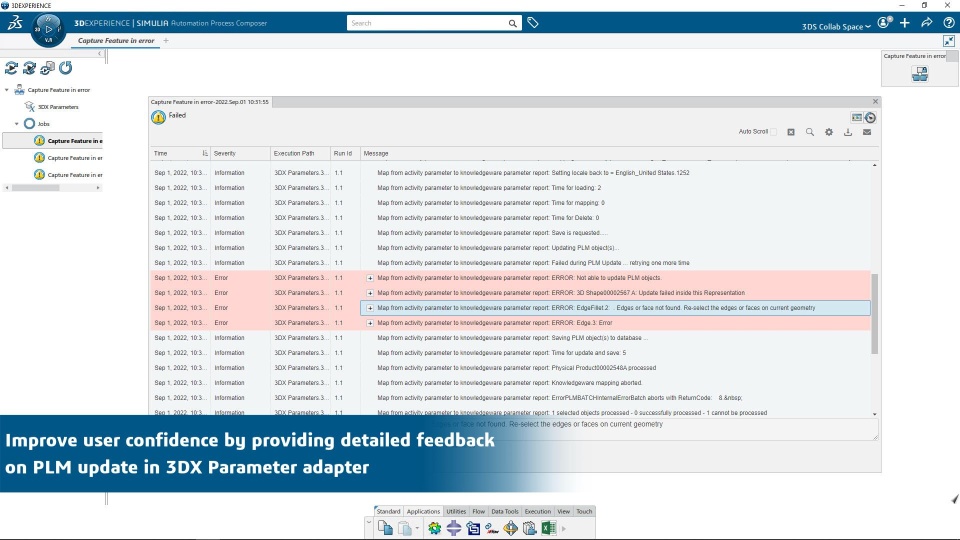Open the log settings gear icon
The height and width of the screenshot is (540, 960).
(x=829, y=132)
